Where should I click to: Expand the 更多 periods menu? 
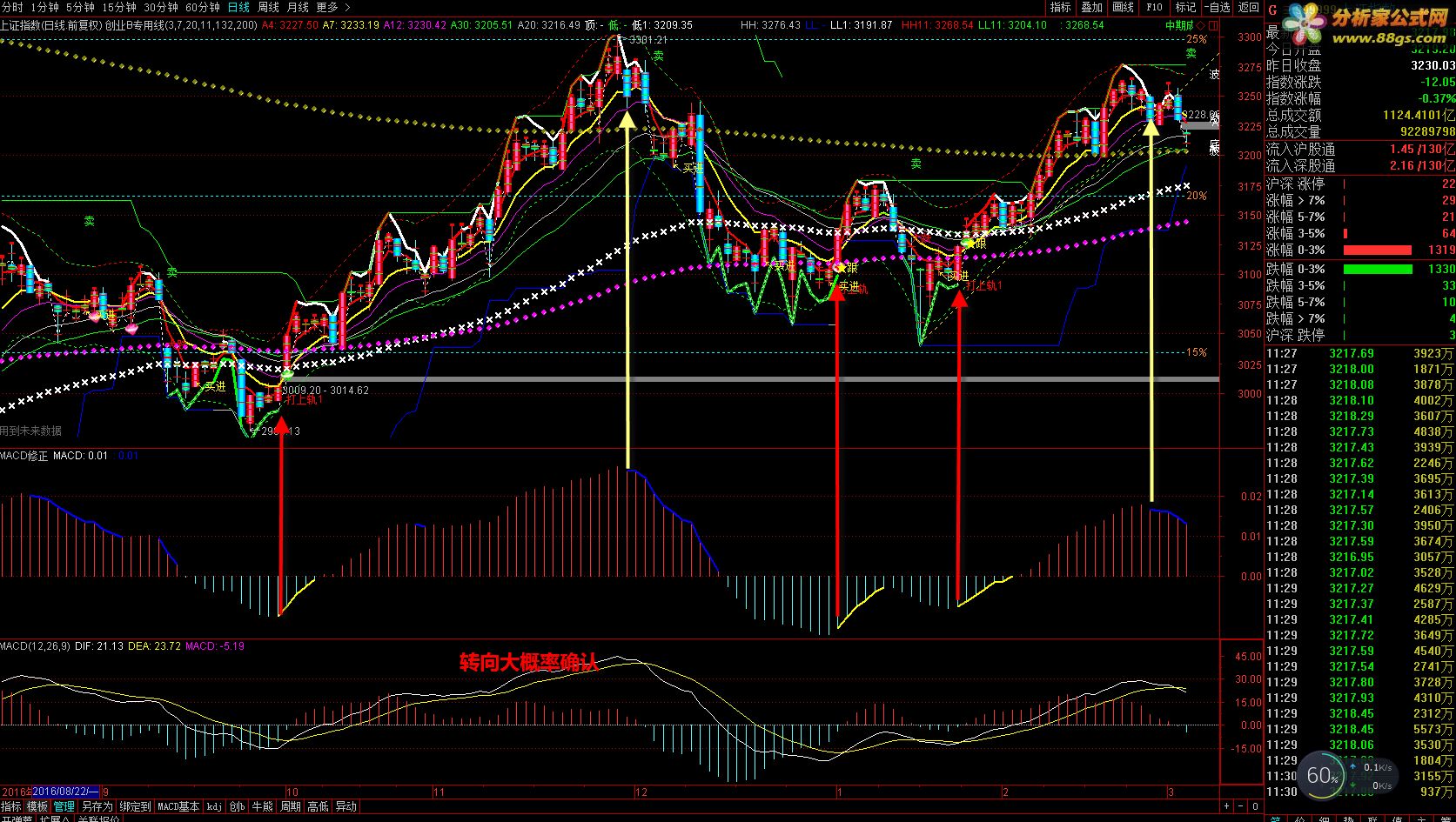(x=332, y=7)
